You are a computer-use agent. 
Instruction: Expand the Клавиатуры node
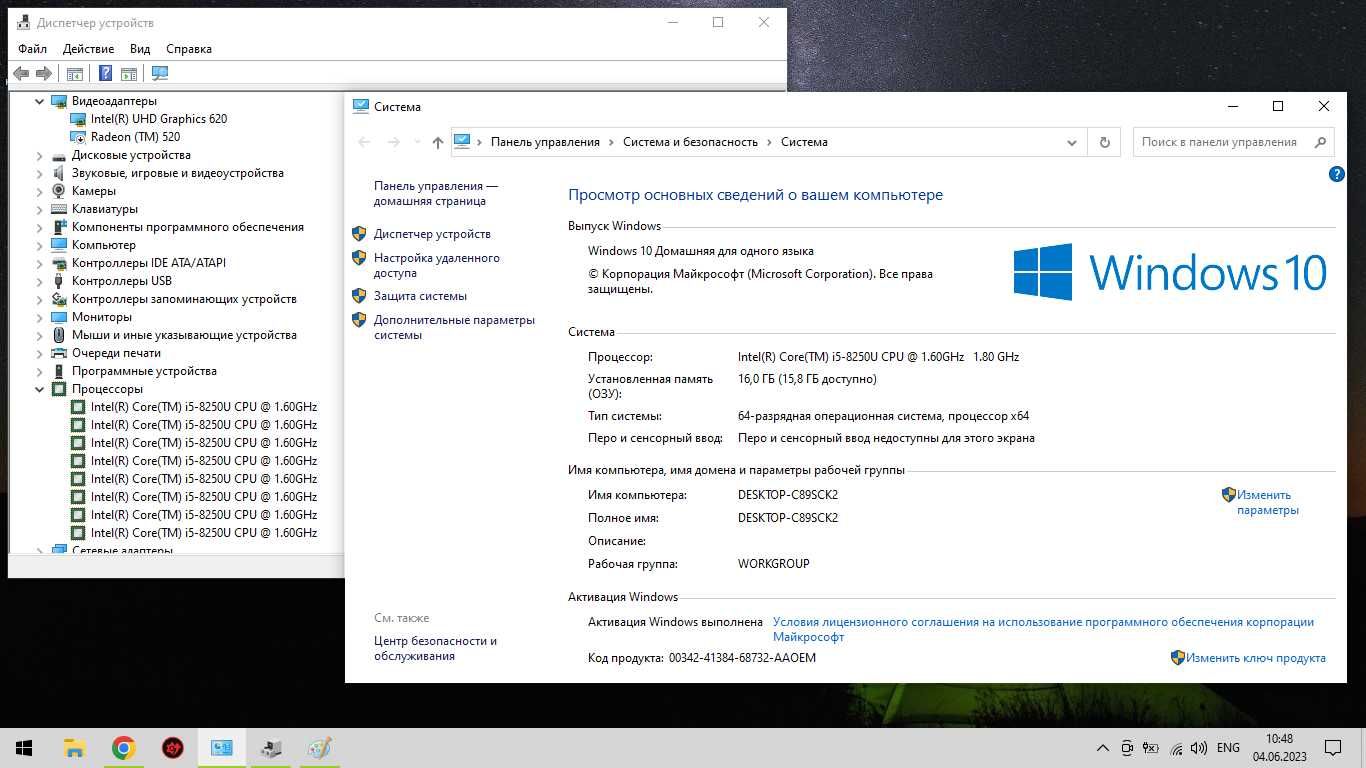pos(40,209)
